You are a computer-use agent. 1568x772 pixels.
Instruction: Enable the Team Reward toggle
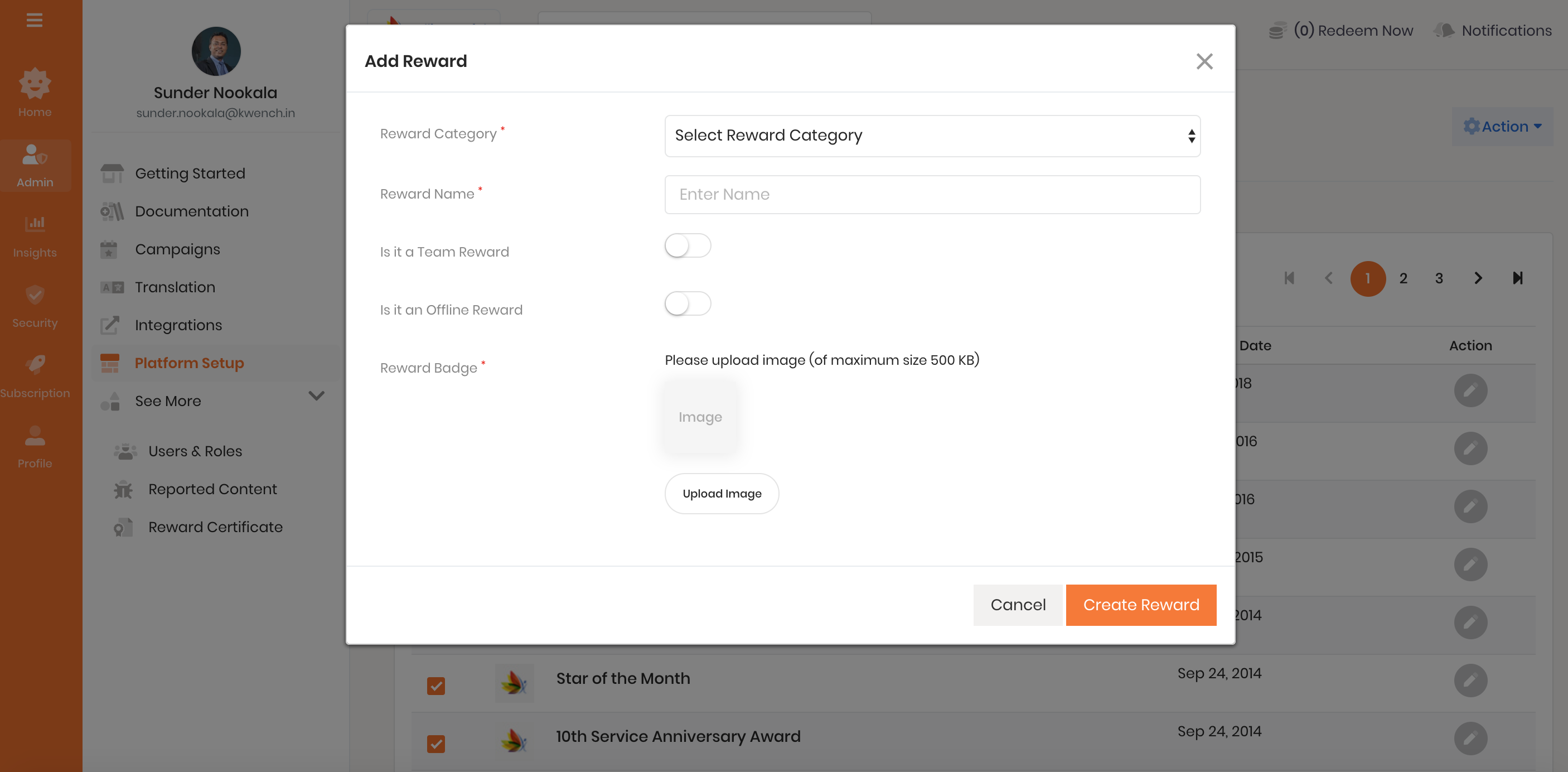[x=687, y=246]
